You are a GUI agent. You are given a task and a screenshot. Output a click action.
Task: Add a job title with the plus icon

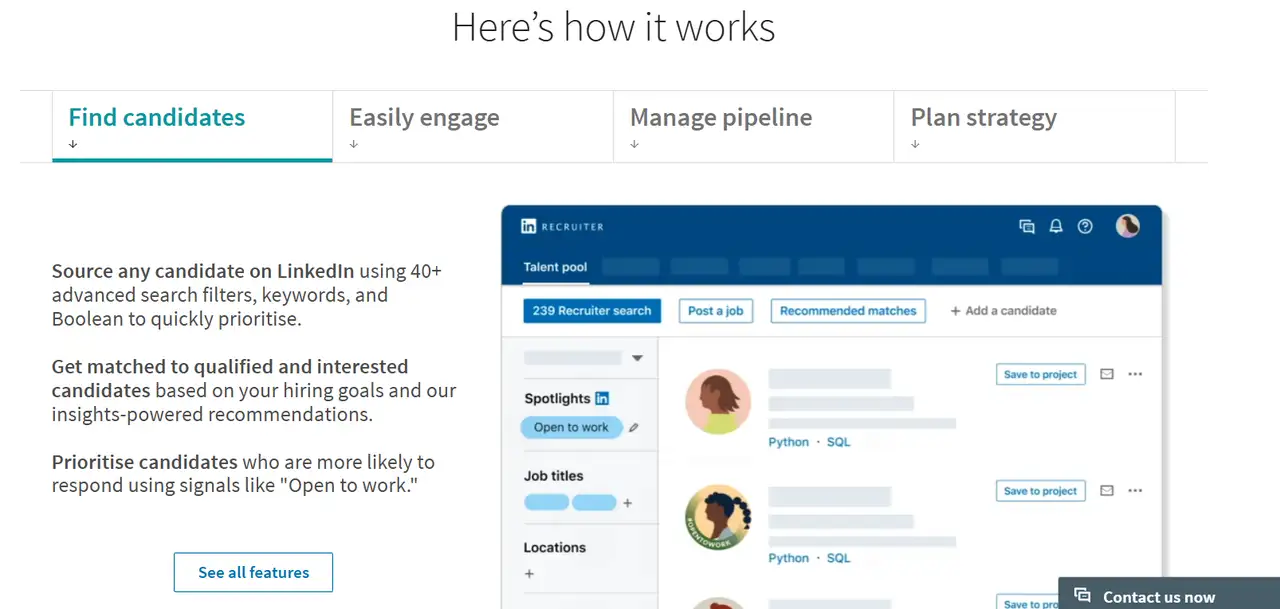pyautogui.click(x=627, y=503)
